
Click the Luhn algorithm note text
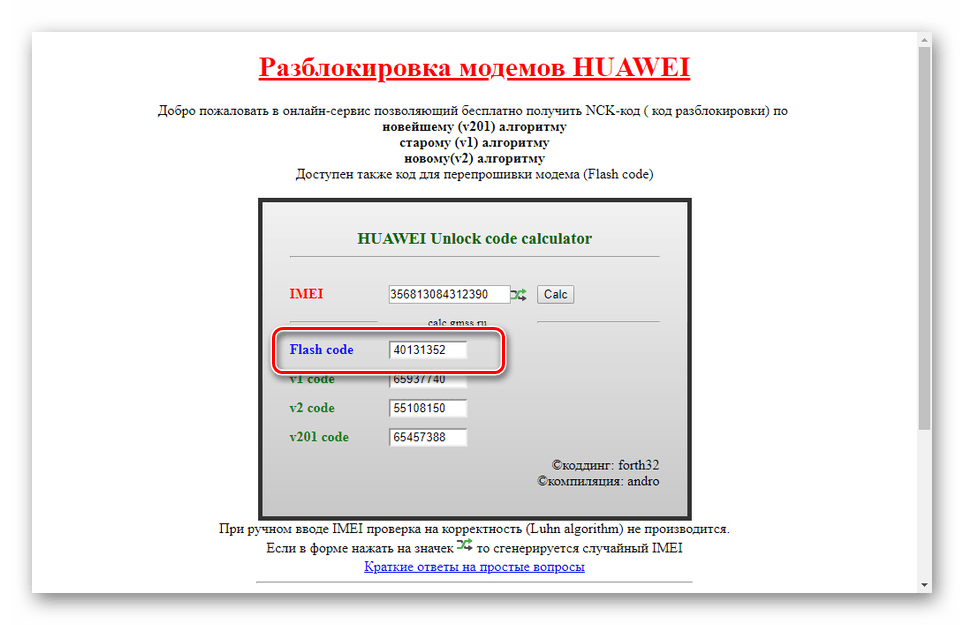(474, 529)
